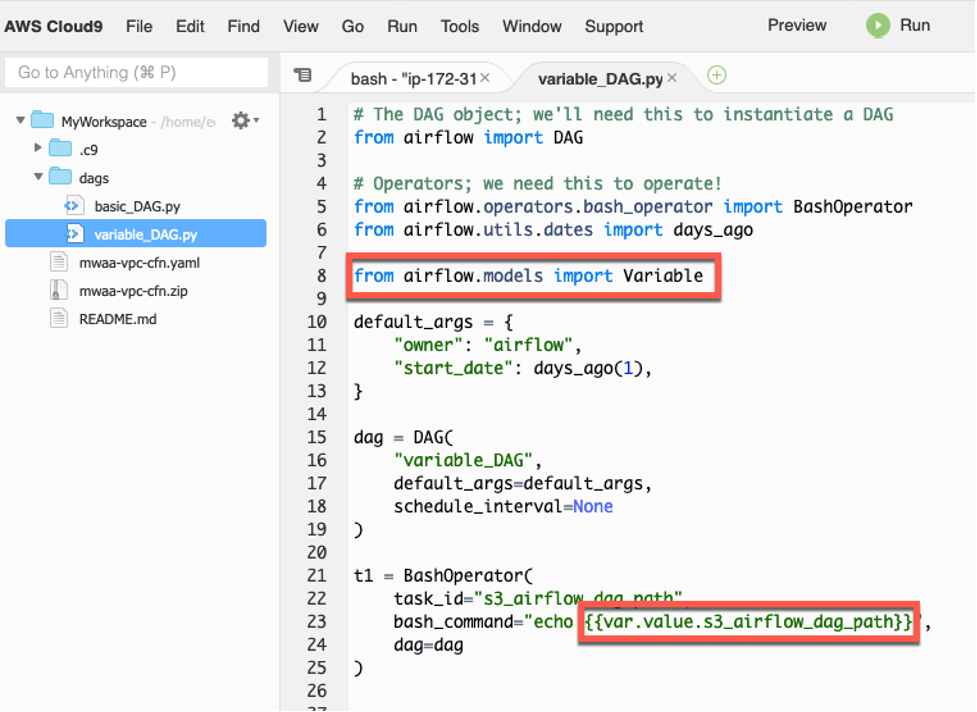Image resolution: width=977 pixels, height=712 pixels.
Task: Open README.md file
Action: coord(117,319)
